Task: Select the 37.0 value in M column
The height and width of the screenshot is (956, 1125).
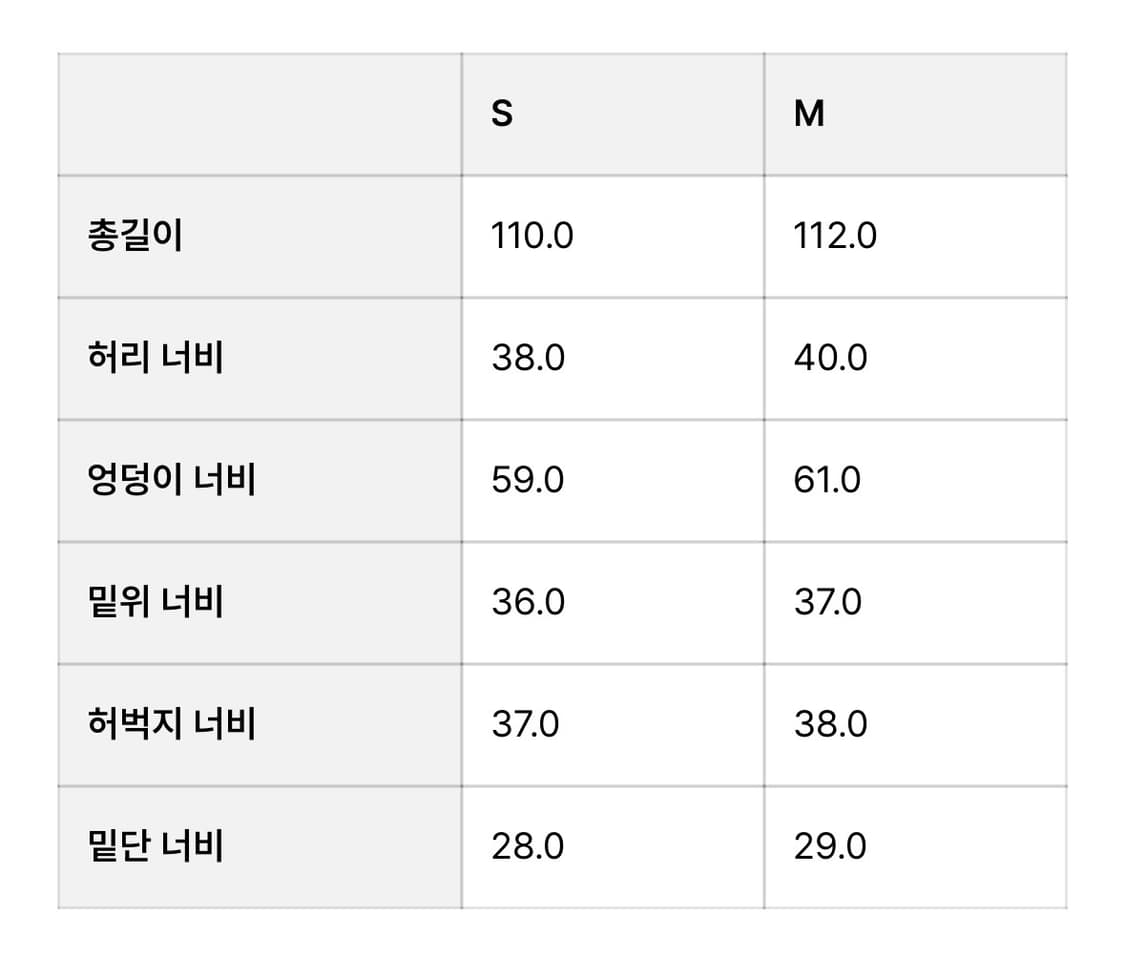Action: pos(827,602)
